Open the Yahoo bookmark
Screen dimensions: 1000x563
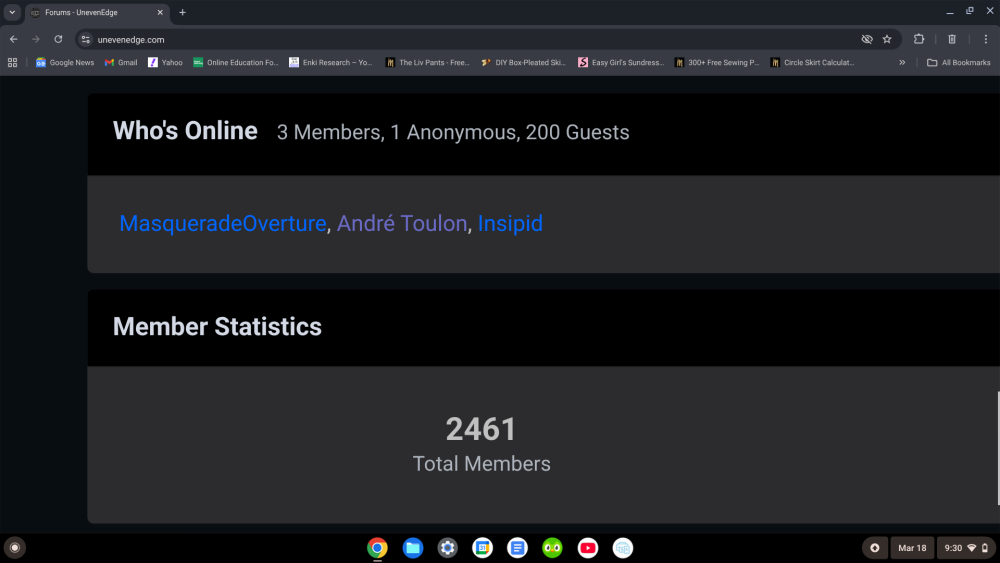(x=165, y=62)
